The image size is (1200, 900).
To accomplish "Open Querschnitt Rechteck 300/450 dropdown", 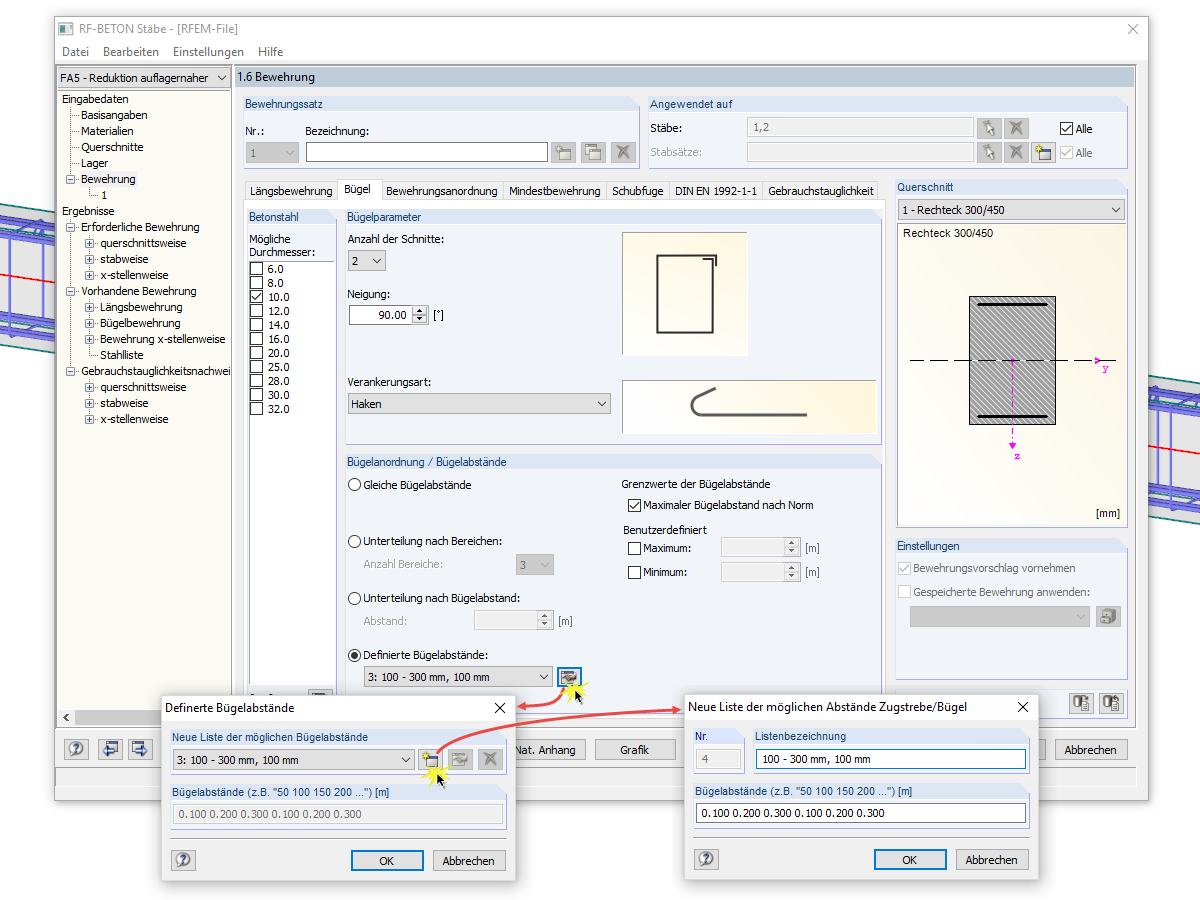I will click(x=1011, y=210).
